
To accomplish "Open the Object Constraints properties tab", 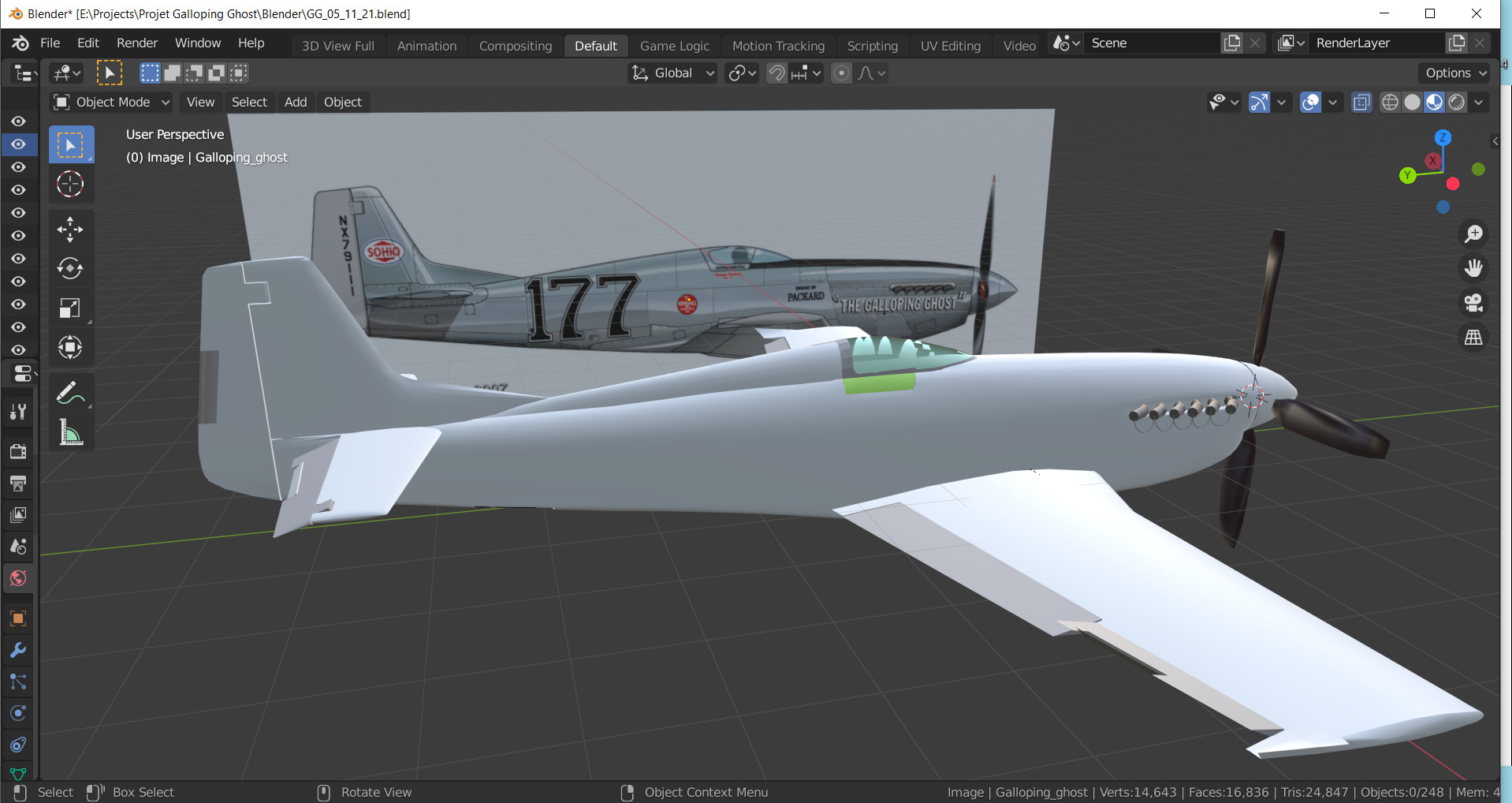I will pyautogui.click(x=18, y=745).
